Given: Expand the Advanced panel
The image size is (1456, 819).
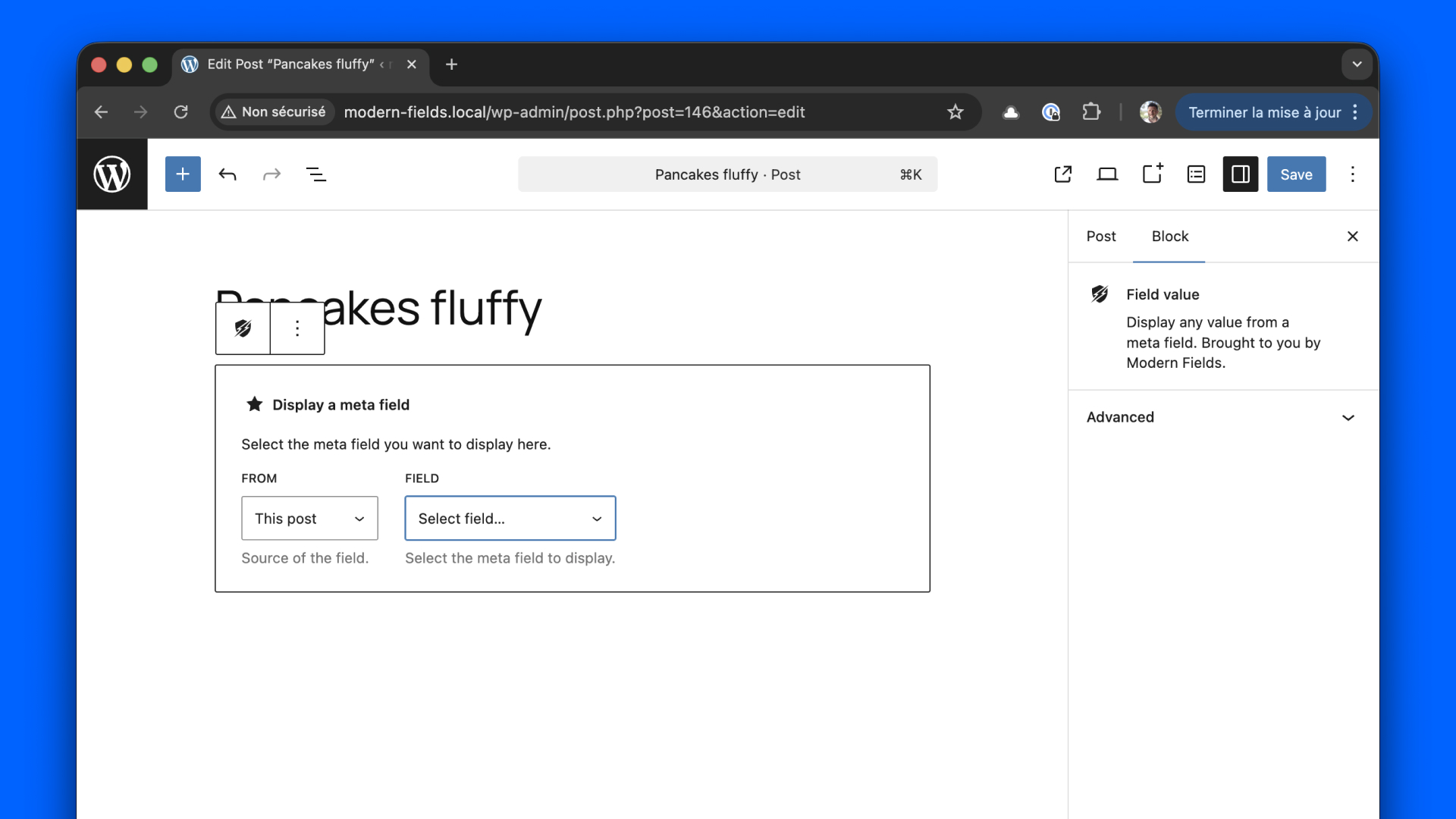Looking at the screenshot, I should click(x=1222, y=417).
